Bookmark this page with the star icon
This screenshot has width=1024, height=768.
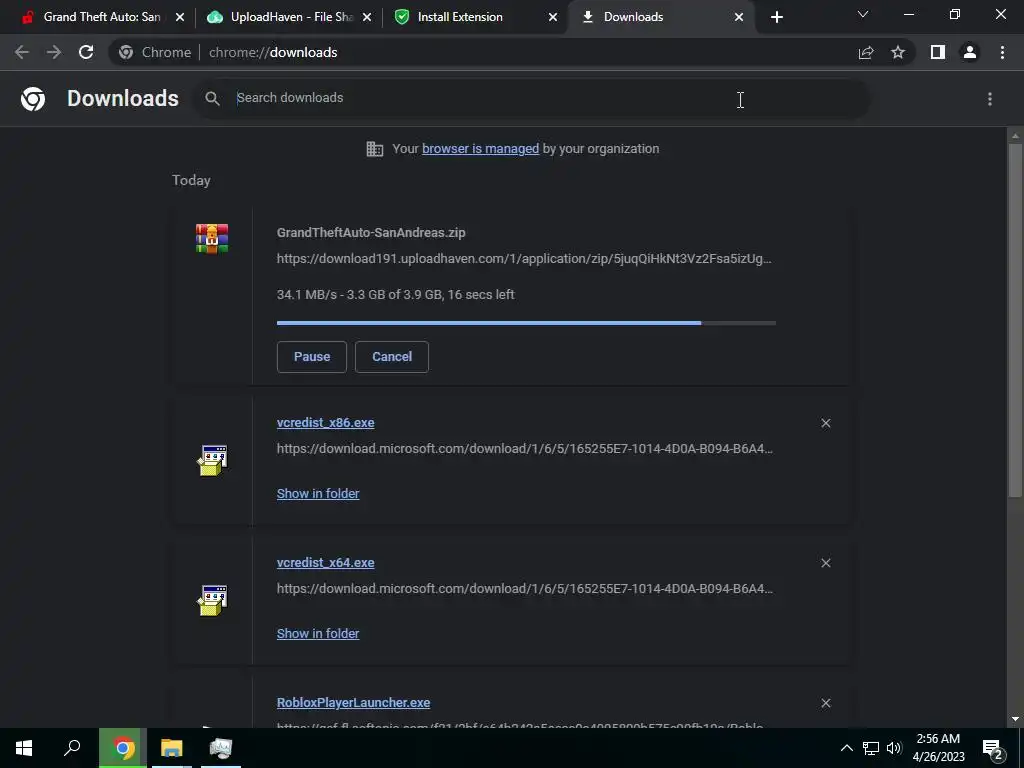[x=898, y=52]
